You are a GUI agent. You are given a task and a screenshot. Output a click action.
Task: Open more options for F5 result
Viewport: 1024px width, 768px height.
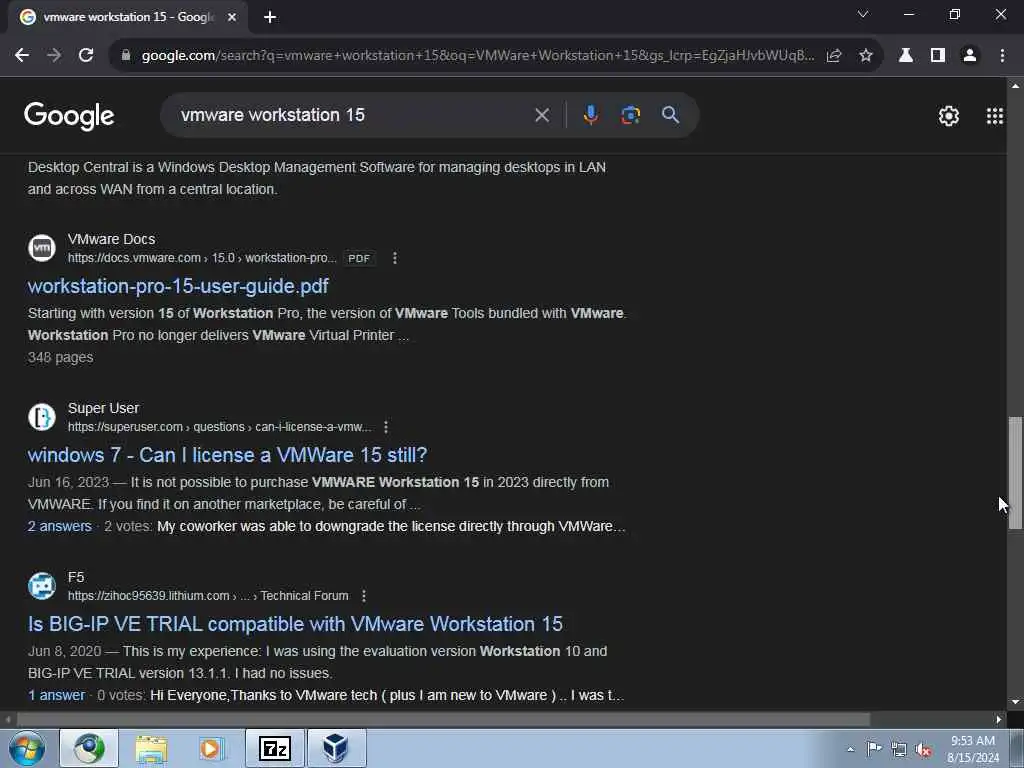(364, 596)
